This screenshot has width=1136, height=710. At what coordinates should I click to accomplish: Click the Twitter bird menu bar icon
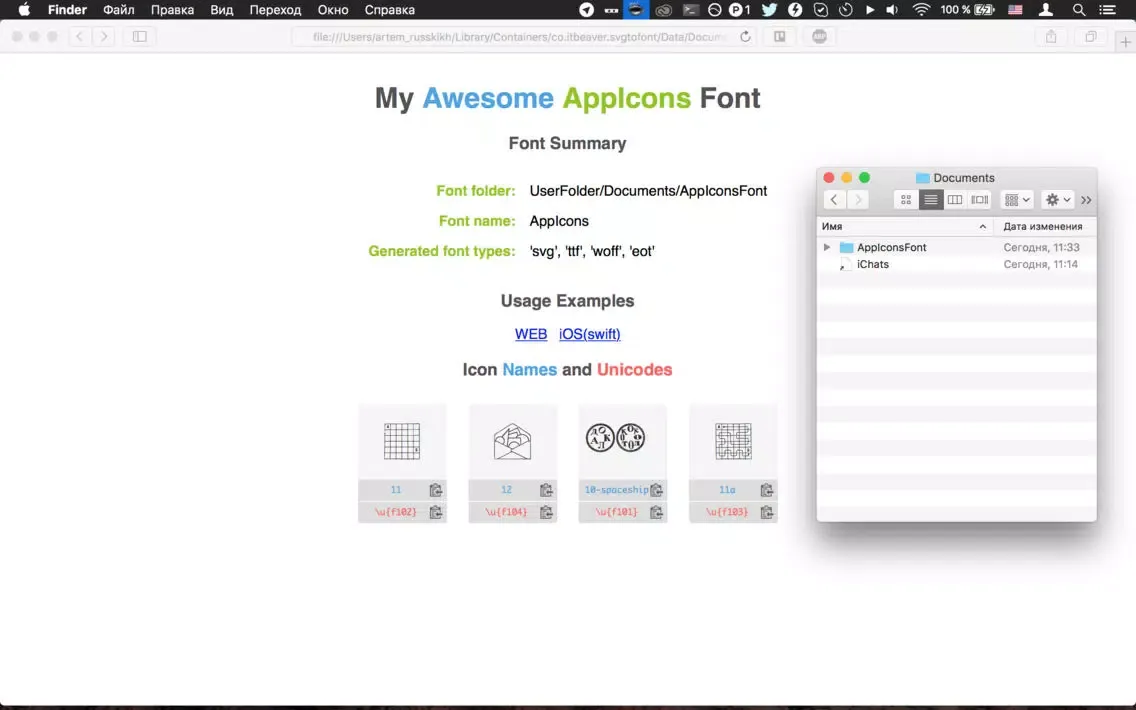769,9
